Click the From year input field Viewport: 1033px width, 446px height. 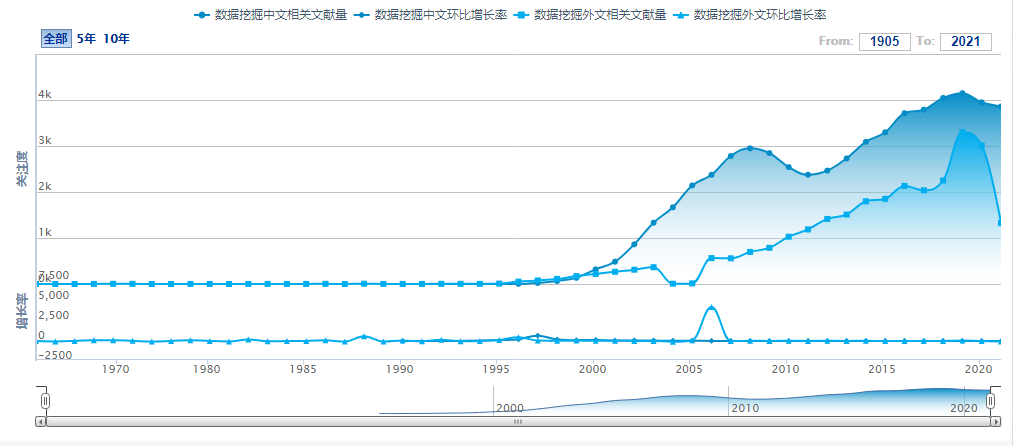[x=885, y=42]
